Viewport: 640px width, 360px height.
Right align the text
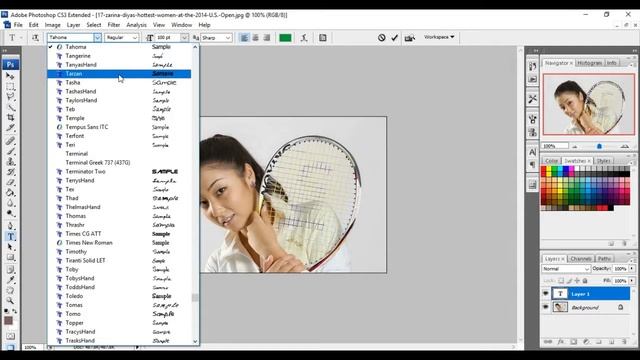pyautogui.click(x=267, y=38)
